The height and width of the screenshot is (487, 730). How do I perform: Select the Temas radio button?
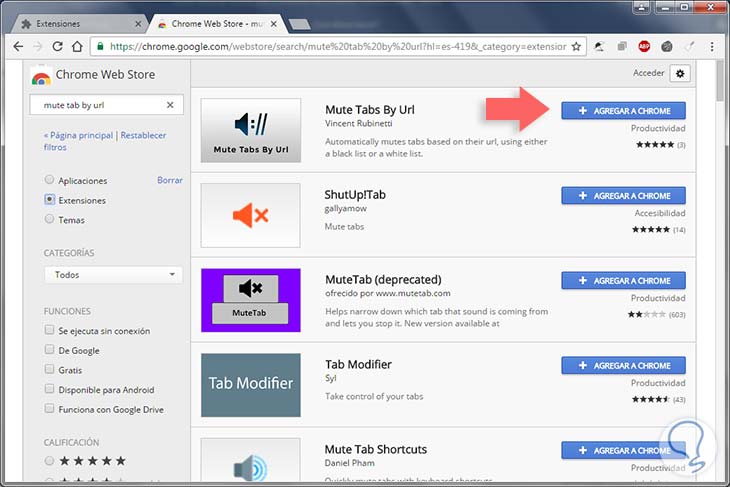pos(49,219)
